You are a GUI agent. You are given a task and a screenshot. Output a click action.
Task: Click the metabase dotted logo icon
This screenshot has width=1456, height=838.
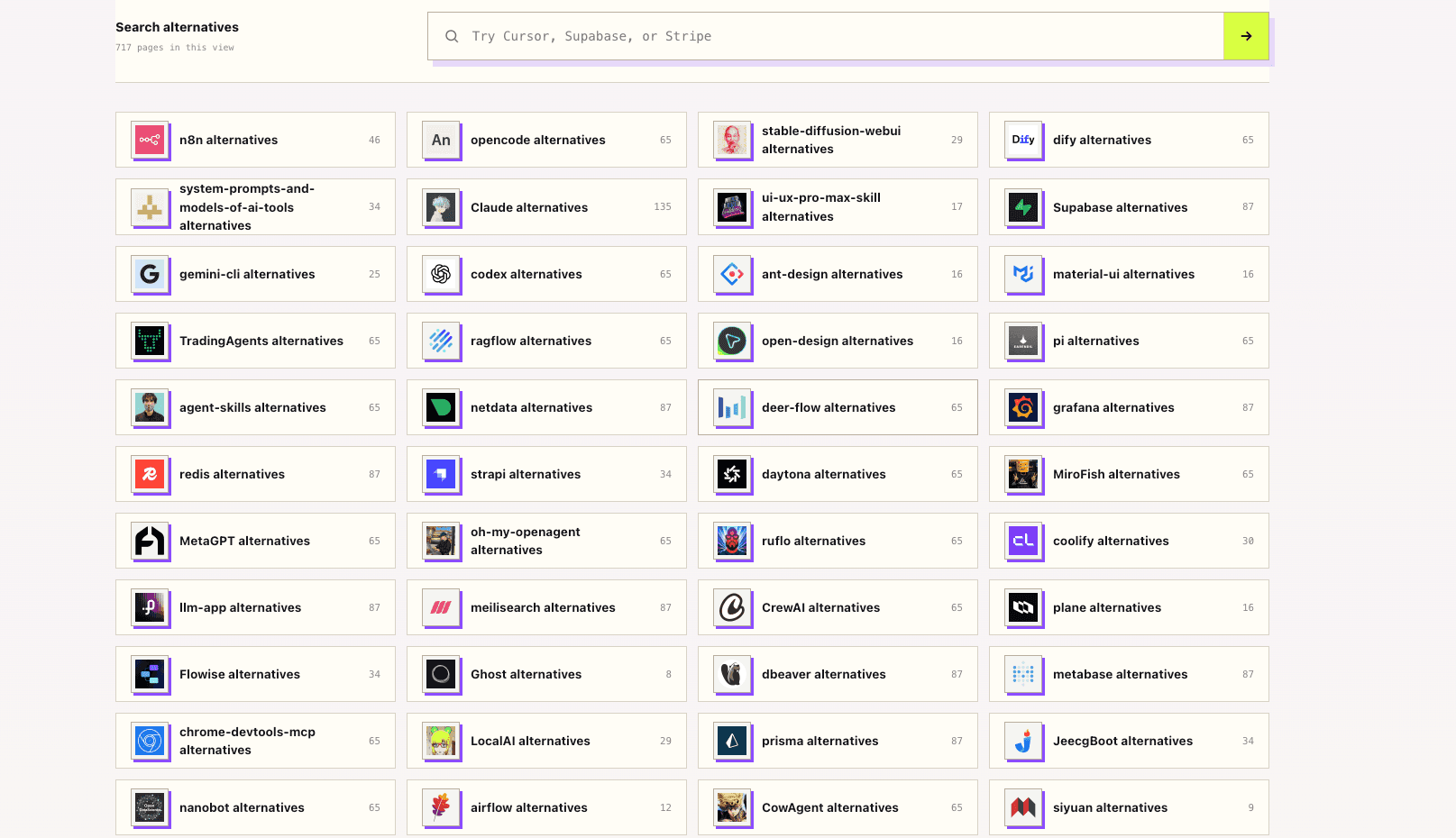(x=1023, y=674)
